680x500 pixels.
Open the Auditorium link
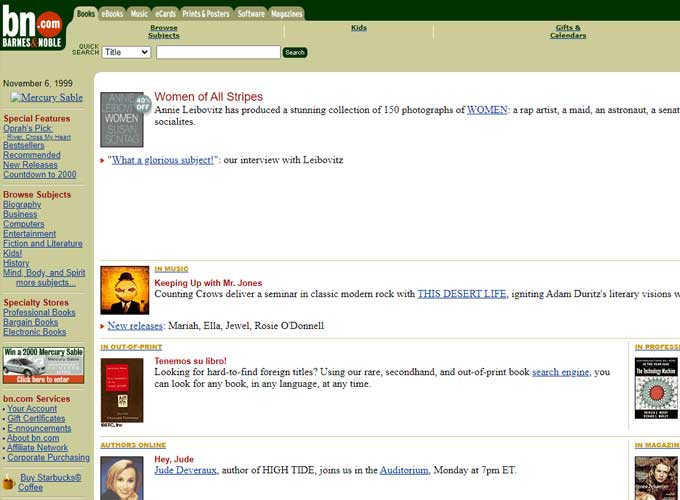[404, 470]
